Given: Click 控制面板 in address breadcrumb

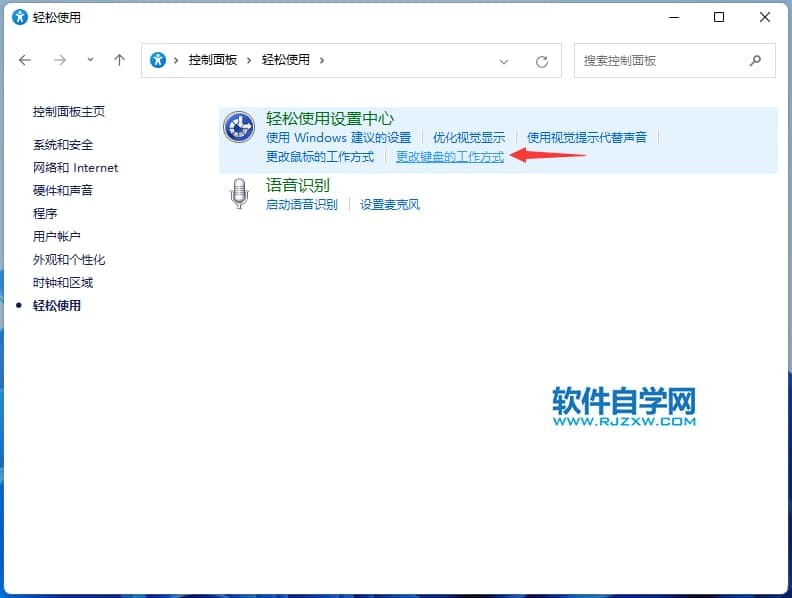Looking at the screenshot, I should click(213, 60).
